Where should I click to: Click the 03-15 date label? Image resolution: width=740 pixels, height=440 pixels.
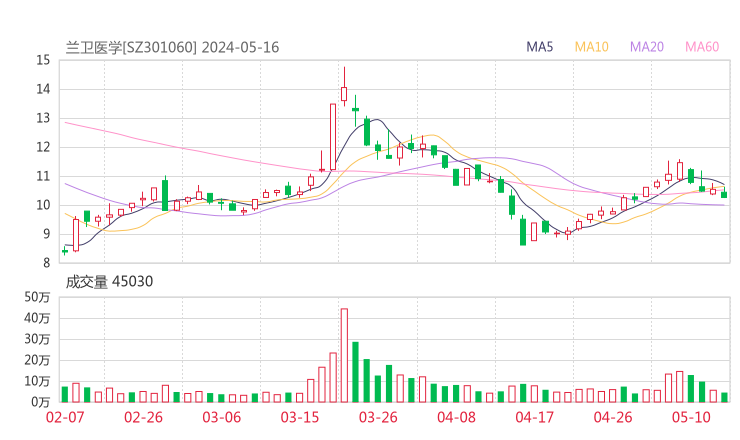pos(300,417)
